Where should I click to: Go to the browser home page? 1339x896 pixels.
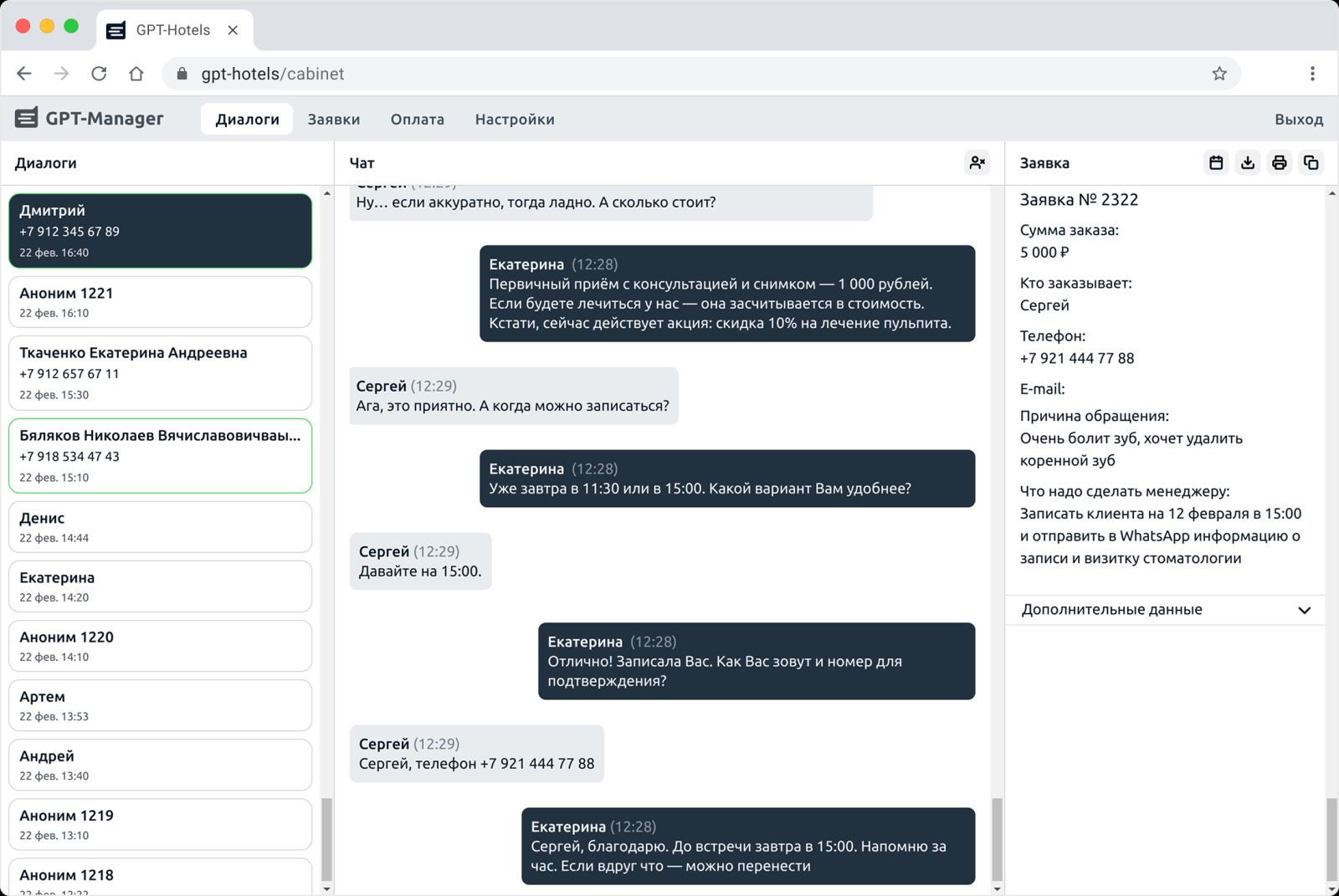(x=136, y=74)
